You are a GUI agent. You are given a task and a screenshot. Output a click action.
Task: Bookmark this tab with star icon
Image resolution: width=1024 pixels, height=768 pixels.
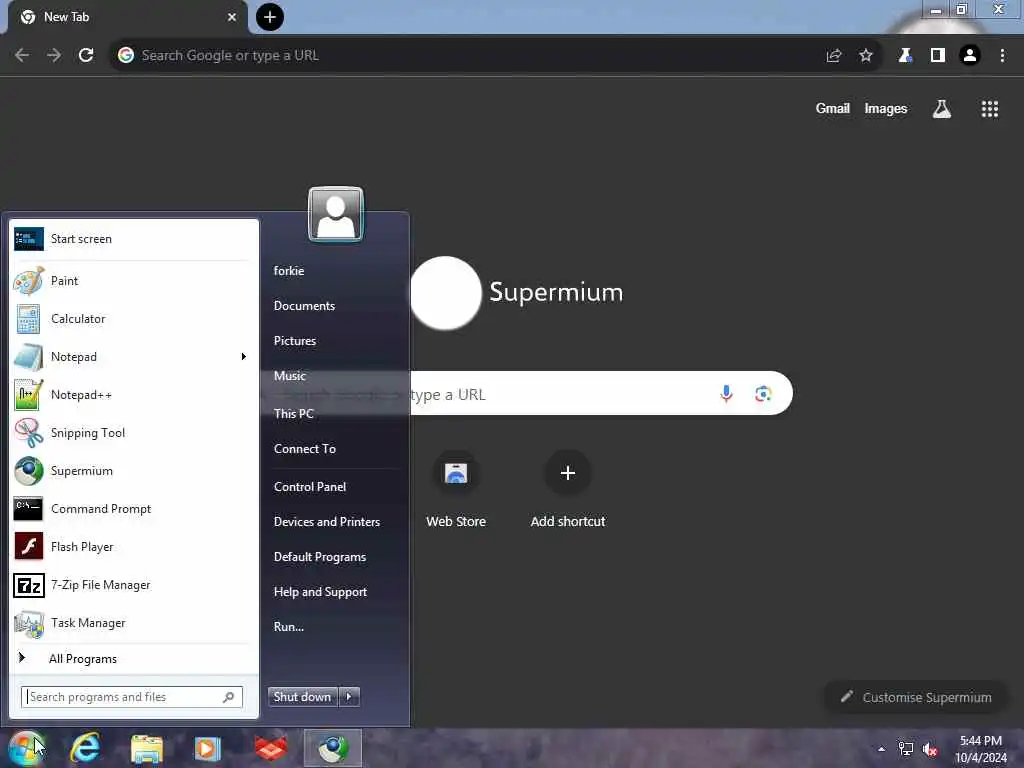pos(866,56)
